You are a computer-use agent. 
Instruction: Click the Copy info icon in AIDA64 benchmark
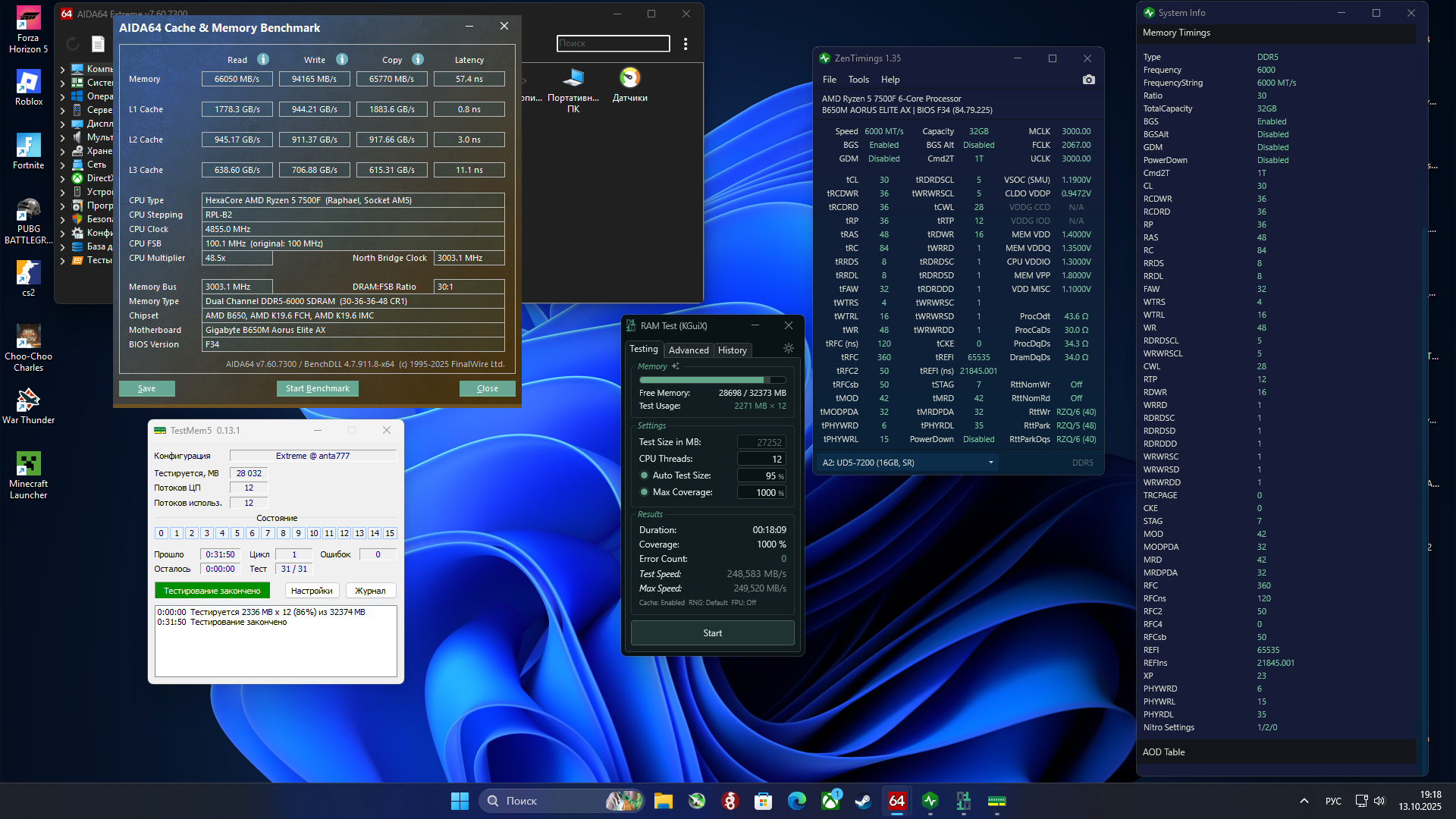coord(417,59)
